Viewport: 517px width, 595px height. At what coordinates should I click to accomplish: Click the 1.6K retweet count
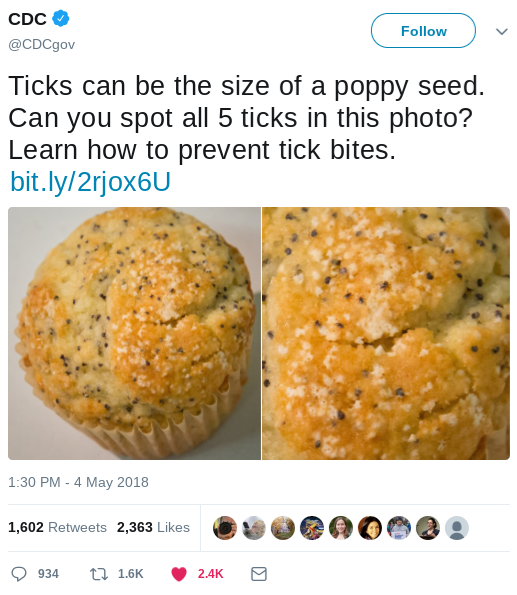(x=131, y=574)
